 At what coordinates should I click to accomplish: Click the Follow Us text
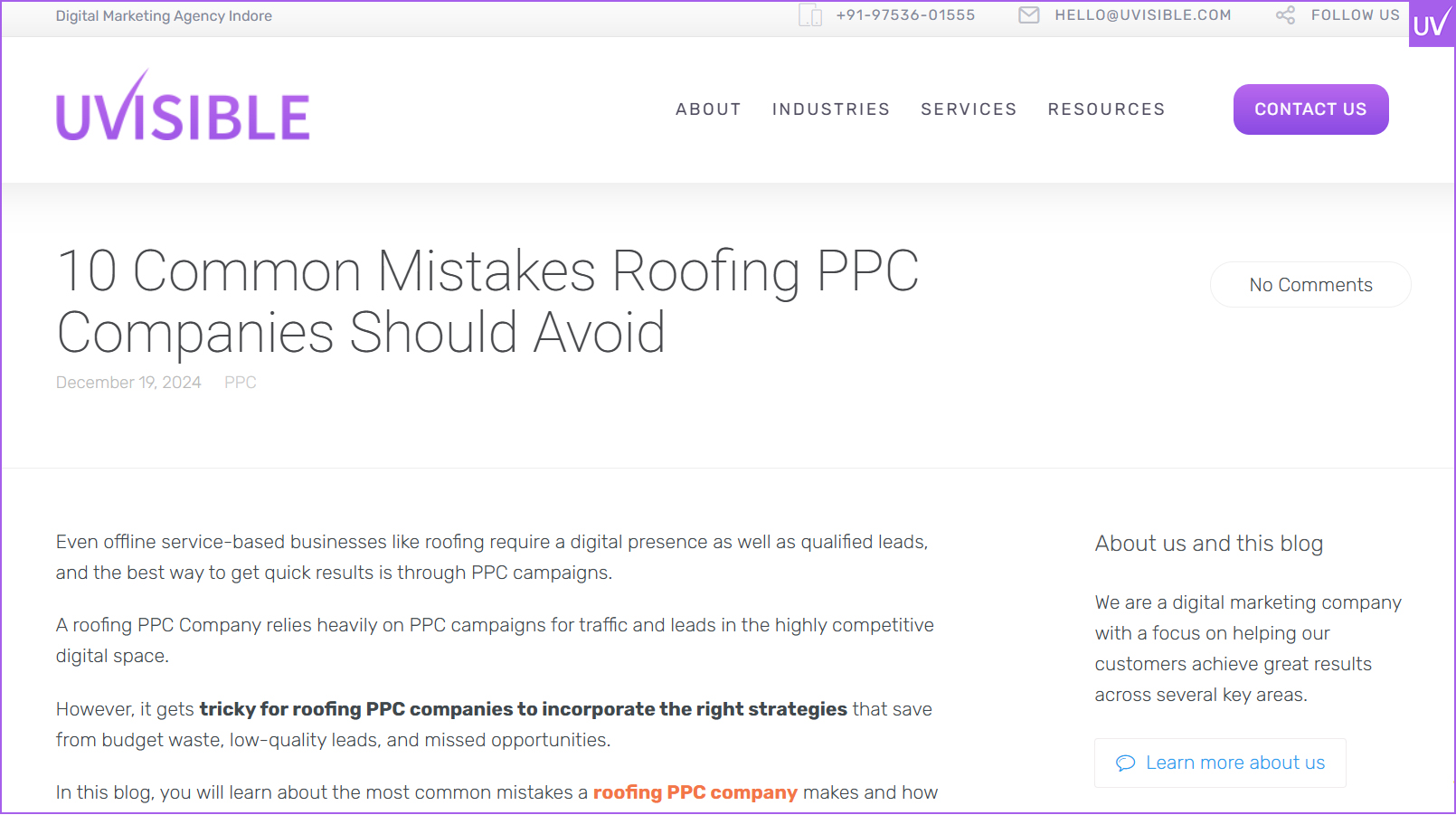coord(1355,15)
